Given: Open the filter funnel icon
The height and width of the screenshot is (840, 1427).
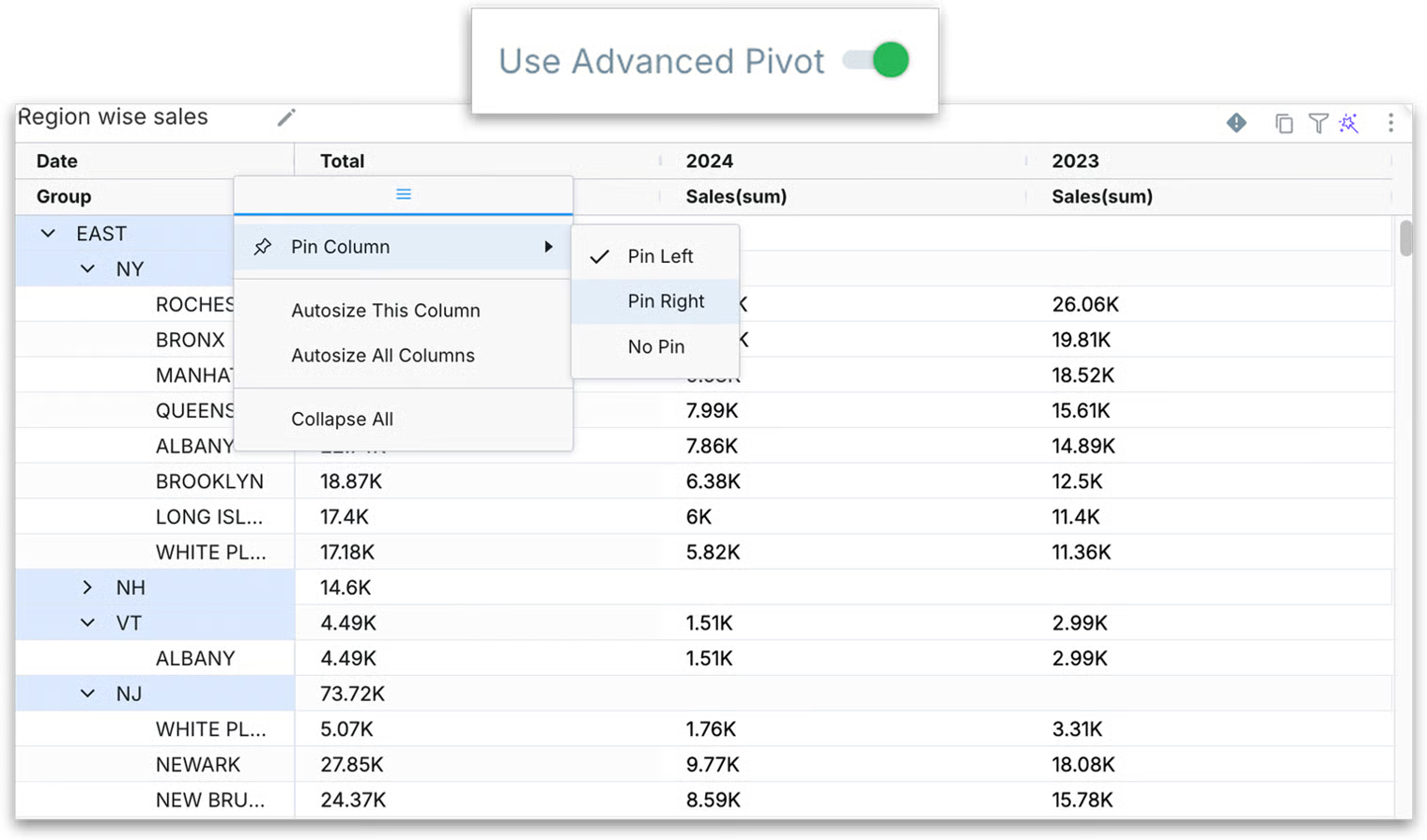Looking at the screenshot, I should (x=1318, y=124).
